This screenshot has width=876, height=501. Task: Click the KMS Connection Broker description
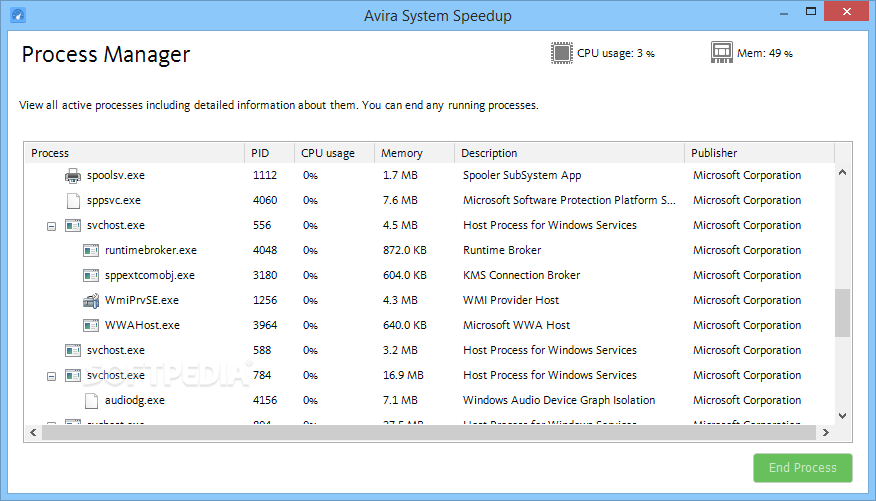tap(521, 275)
